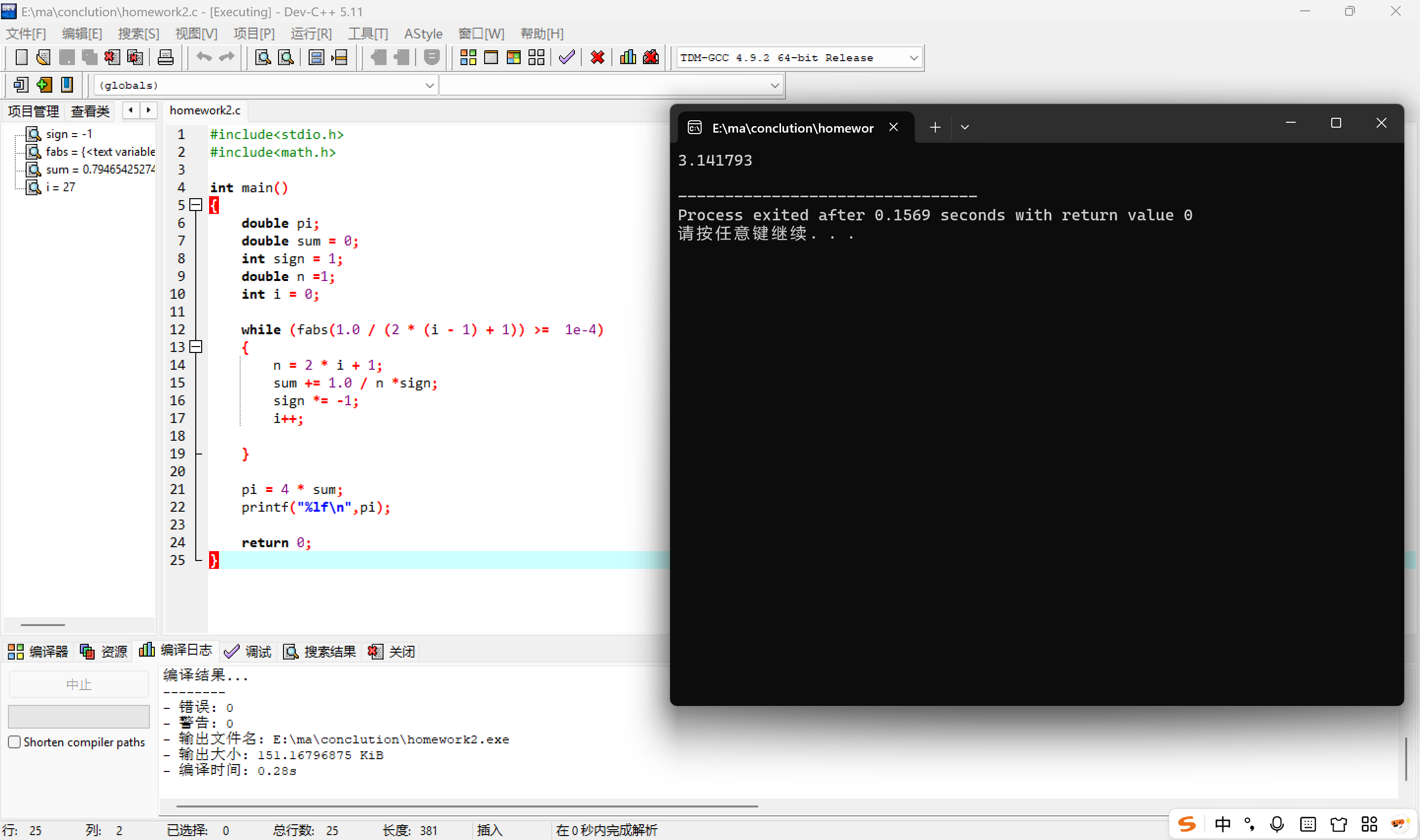Enable Shorten compiler paths checkbox

tap(15, 741)
